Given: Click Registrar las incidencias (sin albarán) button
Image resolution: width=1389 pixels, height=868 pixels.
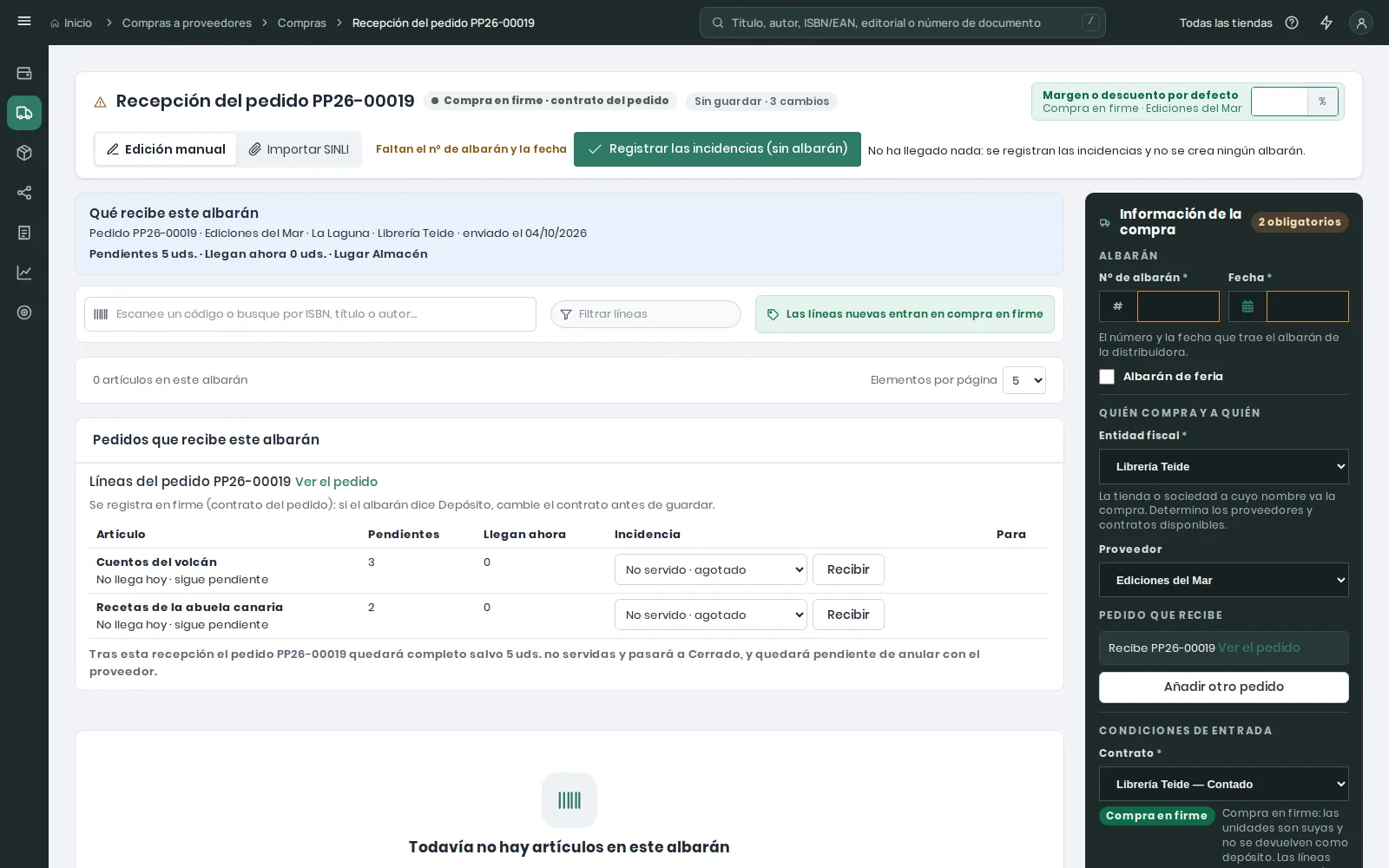Looking at the screenshot, I should click(717, 149).
